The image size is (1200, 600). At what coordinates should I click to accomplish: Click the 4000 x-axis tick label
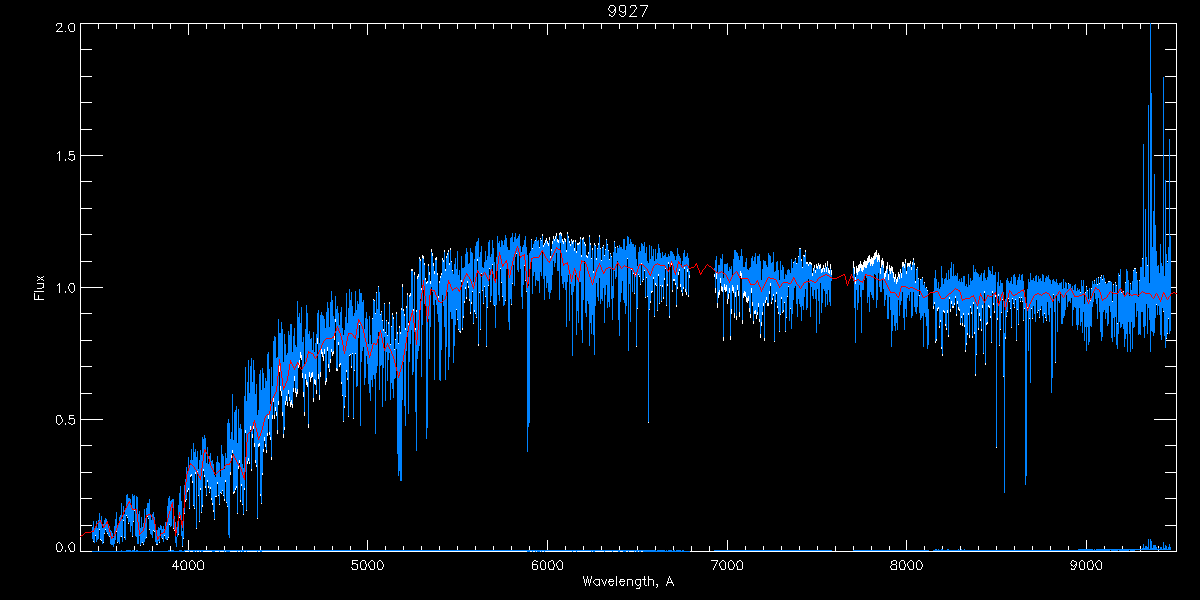(187, 564)
